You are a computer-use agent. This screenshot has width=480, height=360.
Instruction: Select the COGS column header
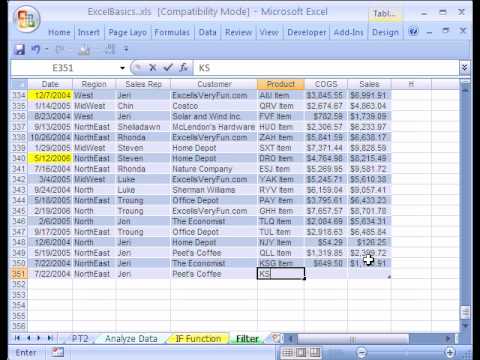coord(326,84)
